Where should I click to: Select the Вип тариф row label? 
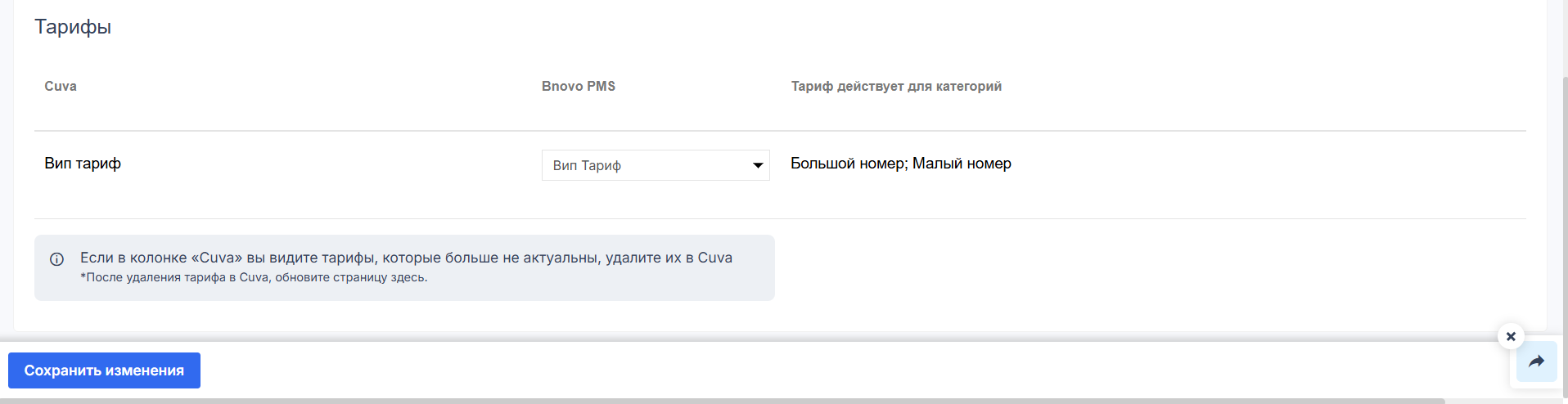click(83, 164)
